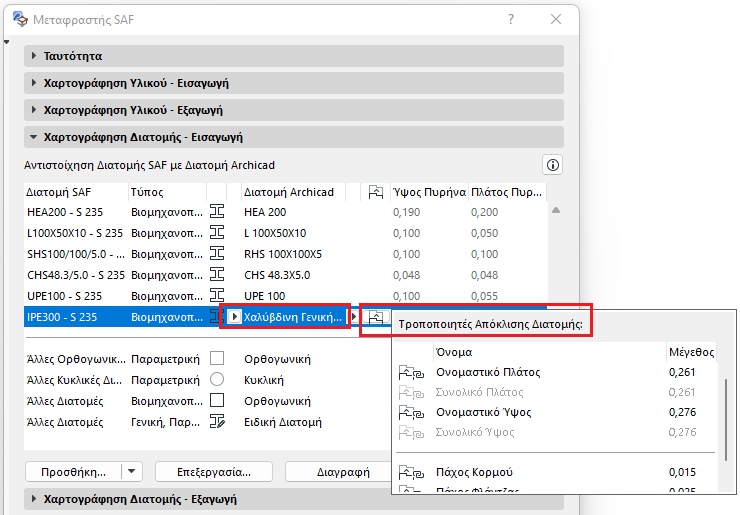Click the Ονομαστικό Πλάτος value 0,261

coord(682,372)
